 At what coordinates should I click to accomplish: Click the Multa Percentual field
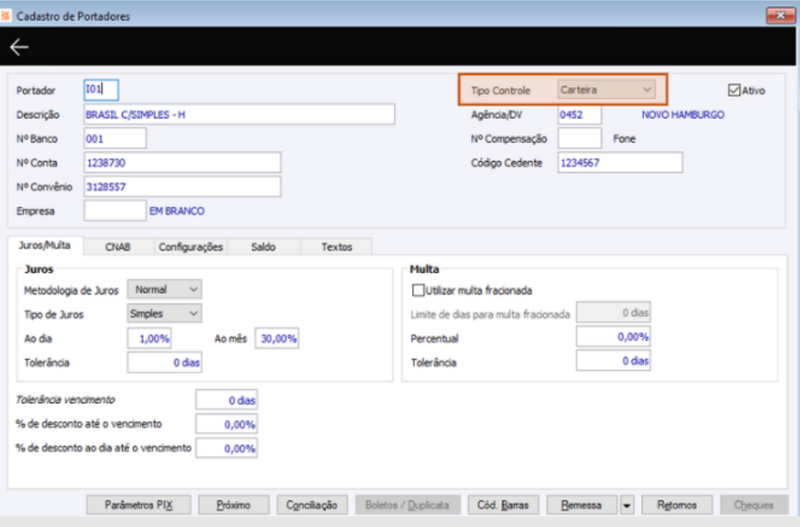[613, 337]
